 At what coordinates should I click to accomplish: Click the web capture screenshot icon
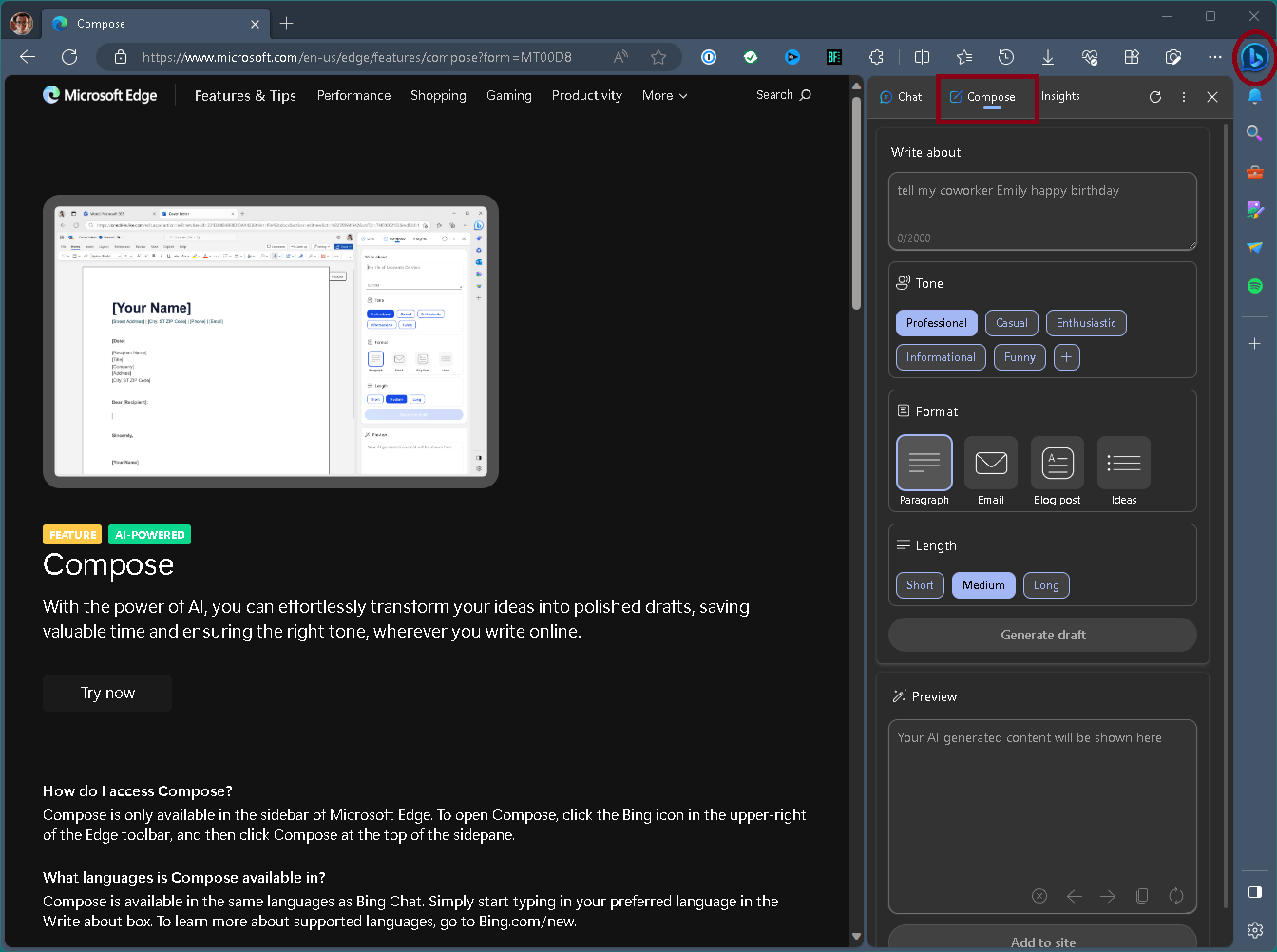pos(1173,57)
